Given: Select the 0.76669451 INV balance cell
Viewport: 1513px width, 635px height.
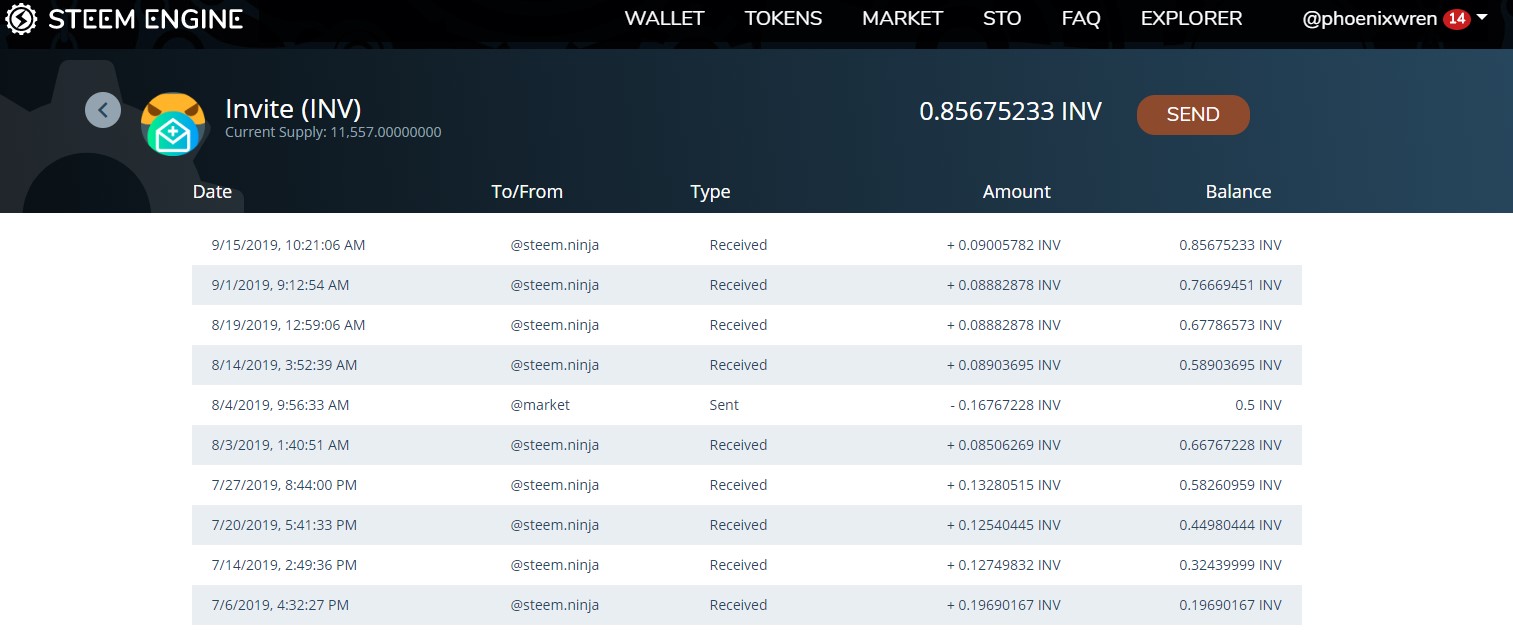Looking at the screenshot, I should click(x=1230, y=285).
